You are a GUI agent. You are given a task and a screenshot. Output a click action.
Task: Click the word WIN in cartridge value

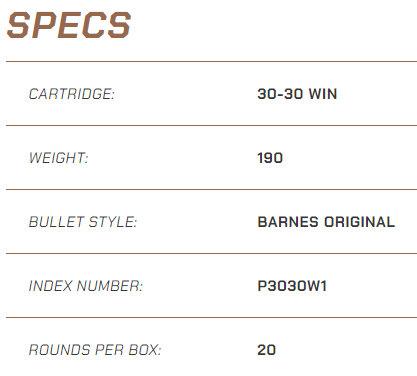[323, 94]
